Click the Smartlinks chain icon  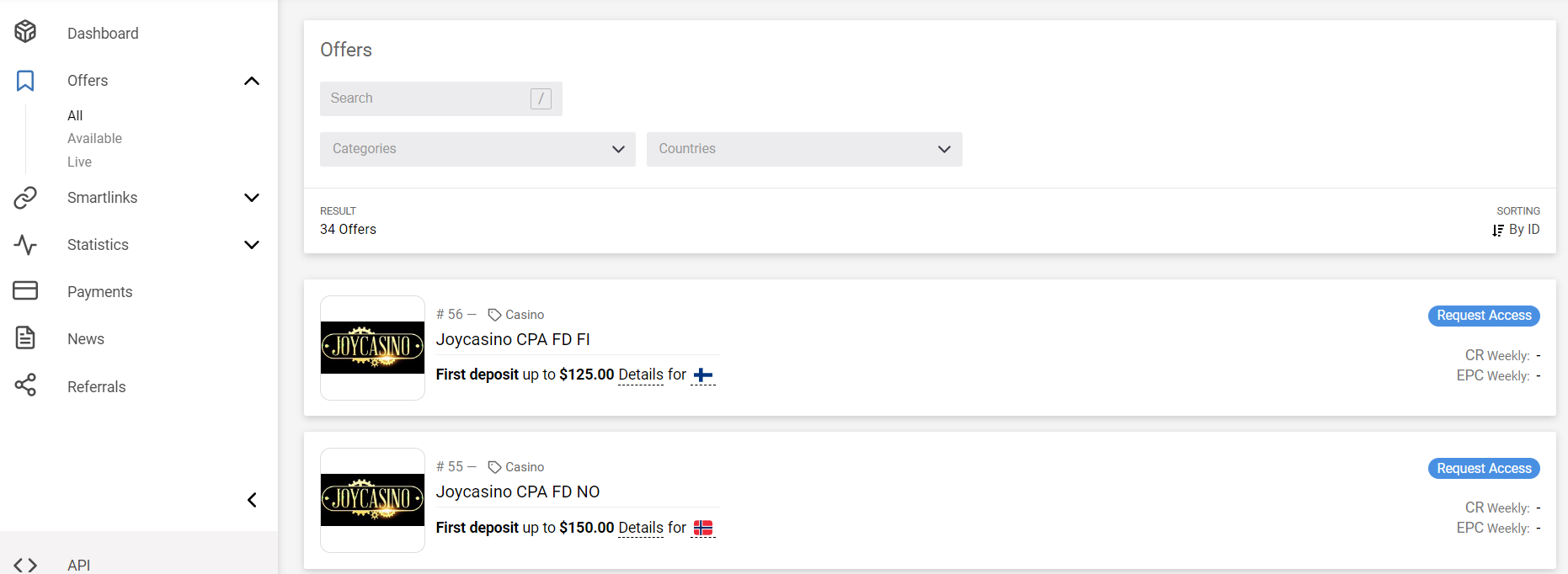25,198
